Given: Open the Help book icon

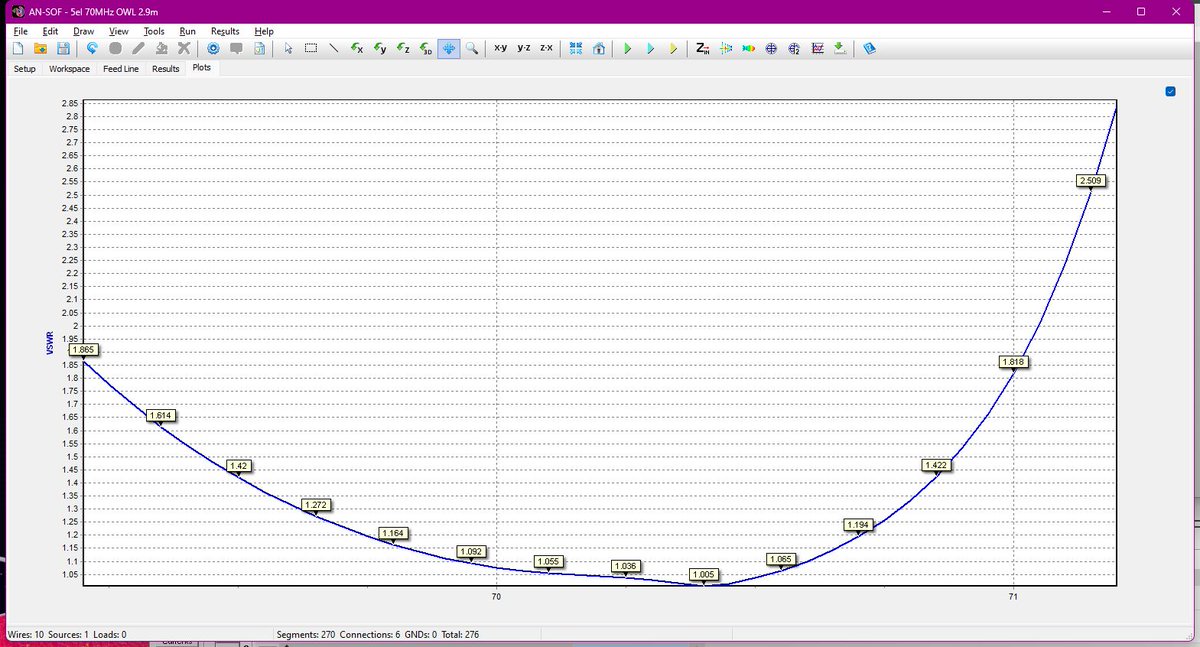Looking at the screenshot, I should coord(869,47).
